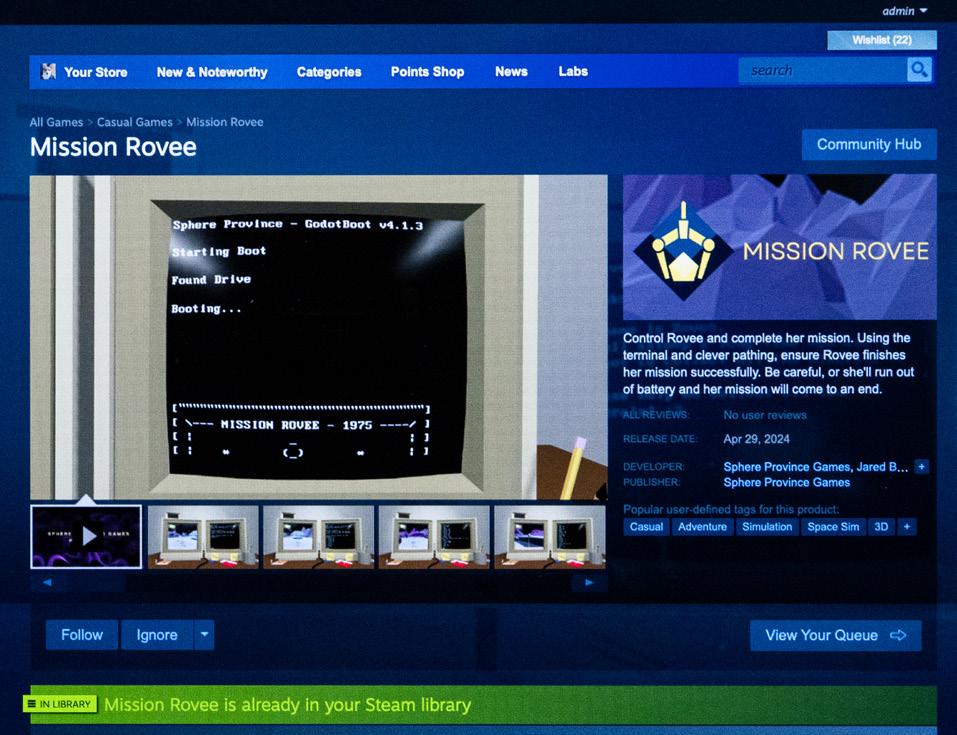Open the Categories menu
This screenshot has height=735, width=957.
pos(329,72)
